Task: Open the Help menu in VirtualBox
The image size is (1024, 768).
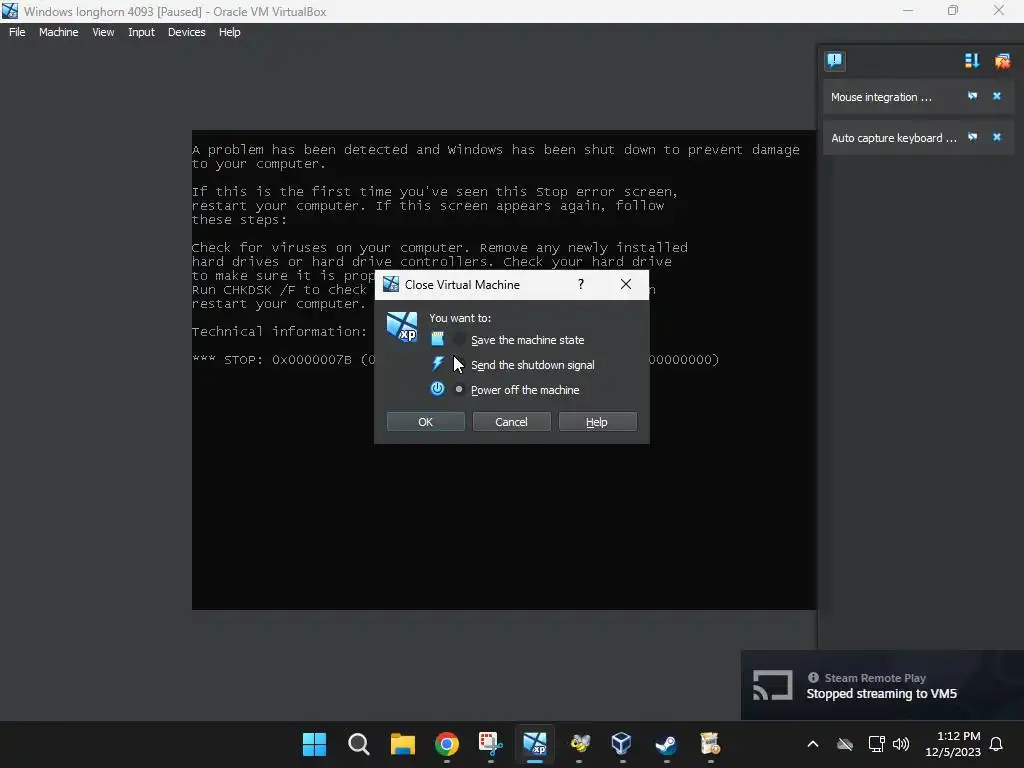Action: tap(229, 32)
